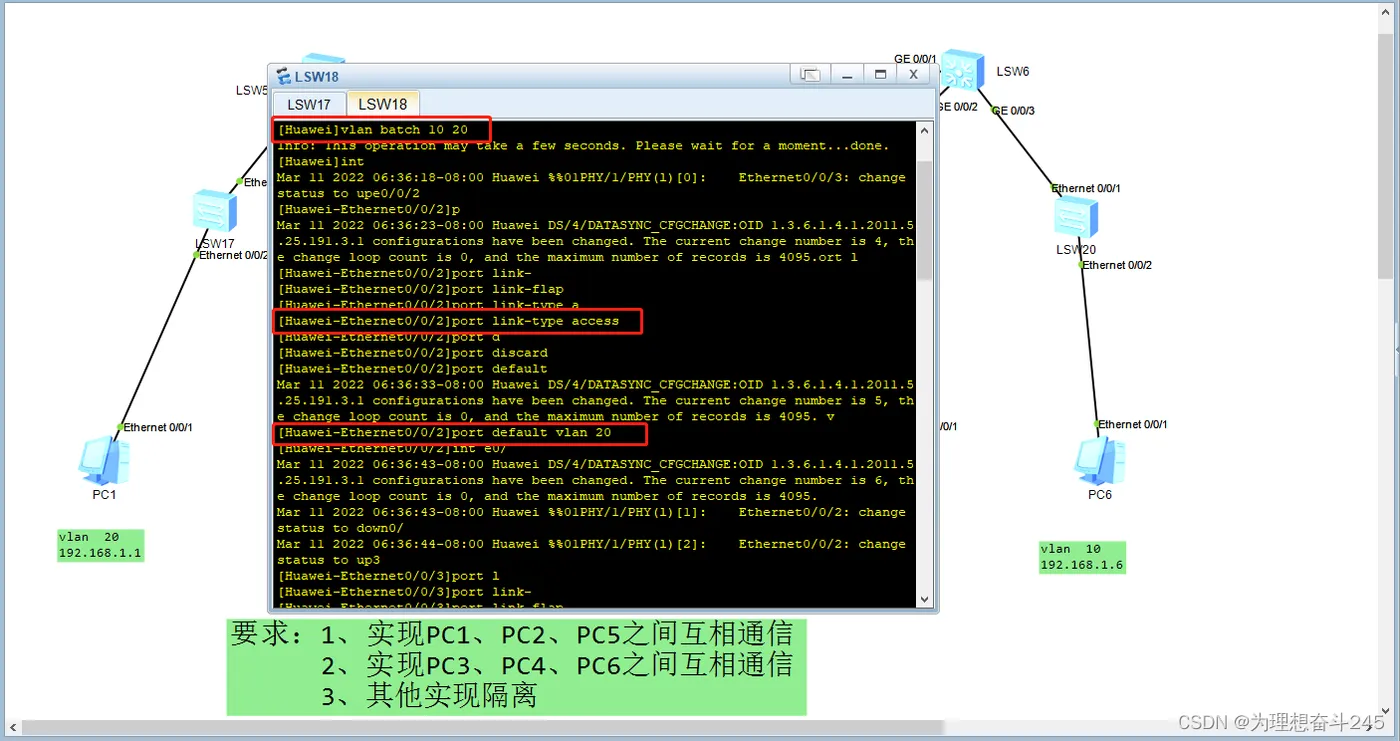Click the 'Ethernet 0/0/1' label above LSW20
The width and height of the screenshot is (1400, 741).
(1086, 188)
